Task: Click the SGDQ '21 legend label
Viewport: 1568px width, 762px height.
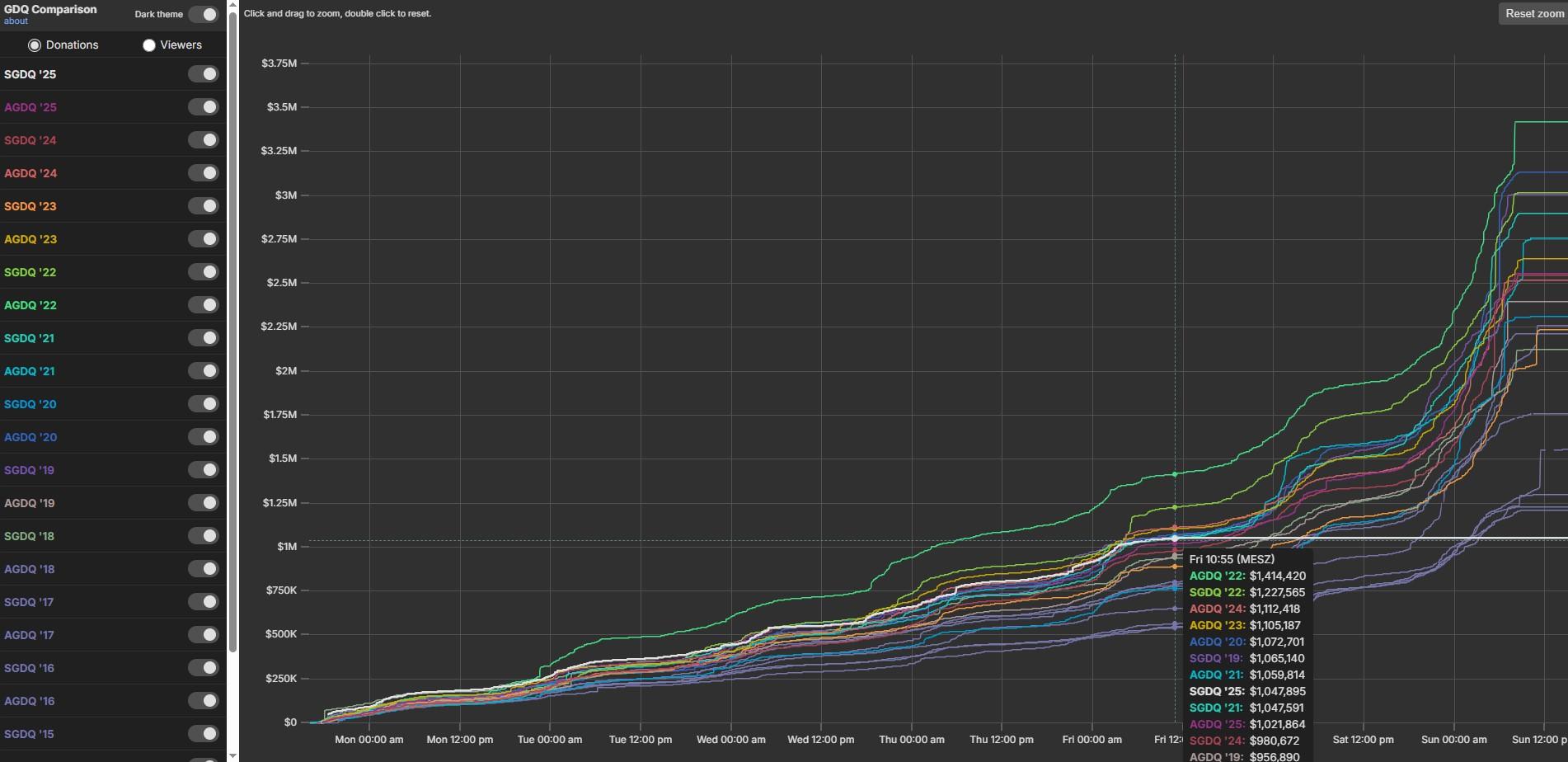Action: click(x=30, y=338)
